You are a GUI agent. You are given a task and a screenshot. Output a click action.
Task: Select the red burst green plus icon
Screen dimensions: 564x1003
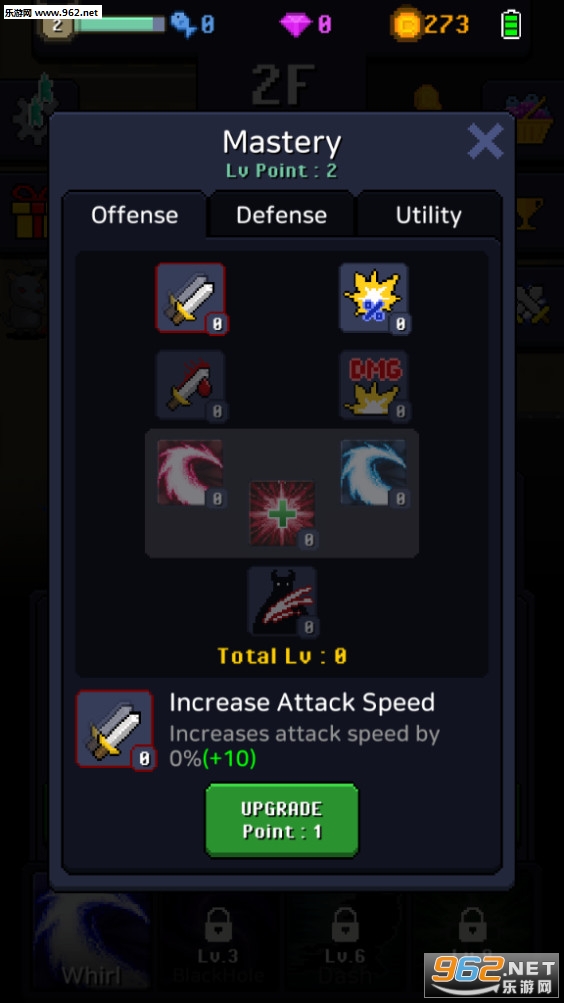282,514
